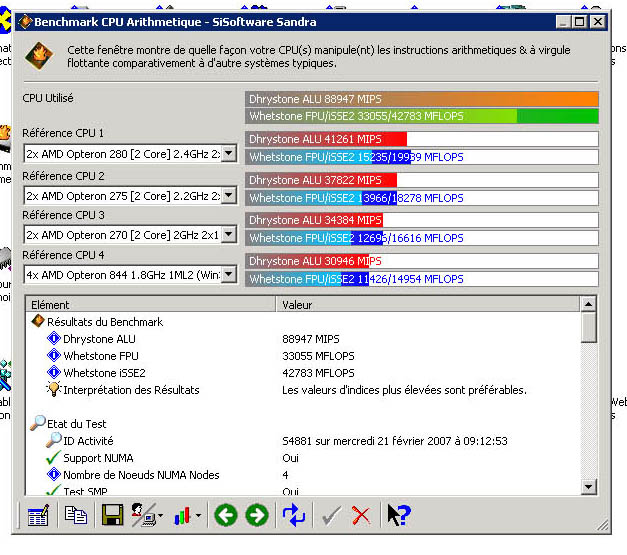Click the 4x AMD Opteron 844 combo box
This screenshot has width=627, height=555.
click(x=130, y=275)
